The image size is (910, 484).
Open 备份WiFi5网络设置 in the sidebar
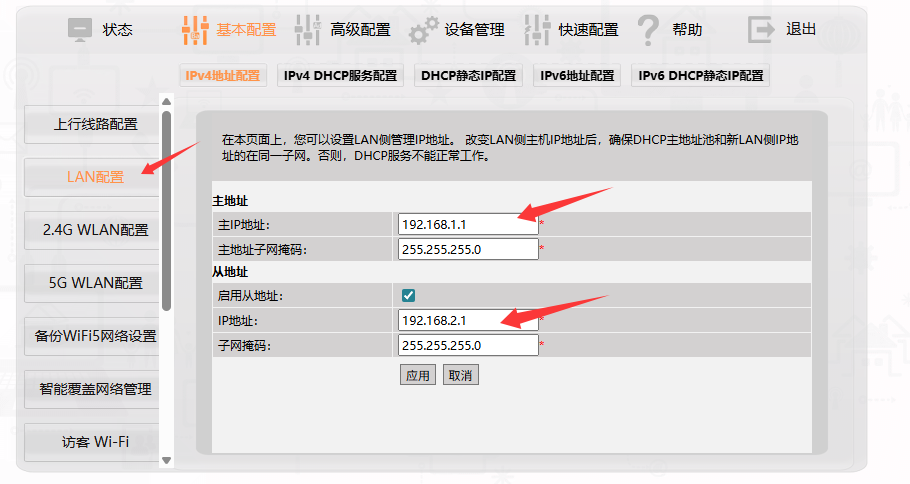(x=92, y=336)
